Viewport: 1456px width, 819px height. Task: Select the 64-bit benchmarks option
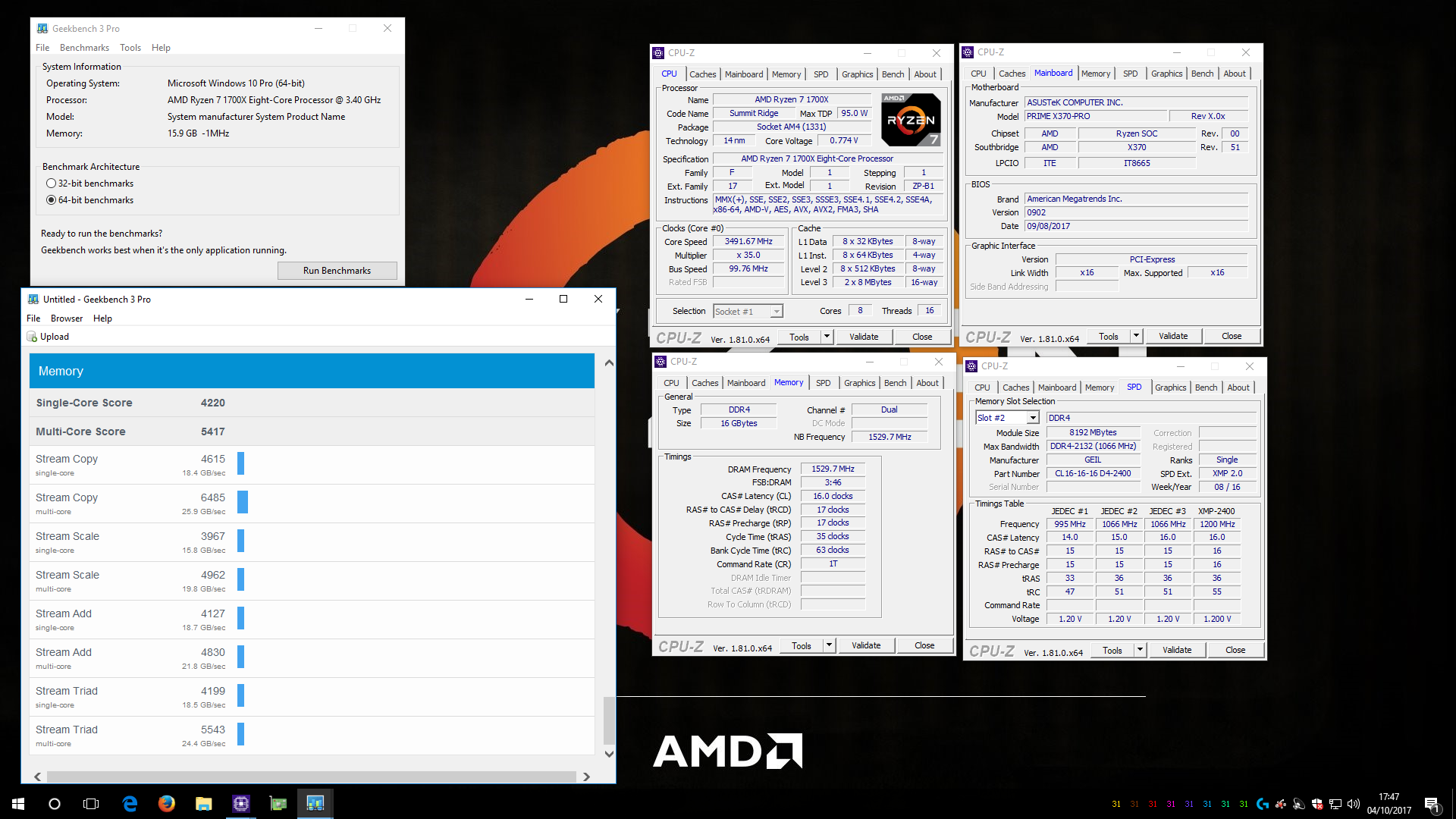click(x=52, y=200)
